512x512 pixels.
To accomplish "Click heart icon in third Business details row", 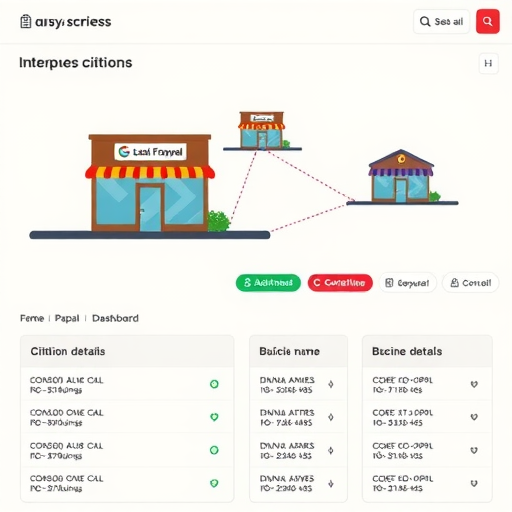I will (x=474, y=450).
